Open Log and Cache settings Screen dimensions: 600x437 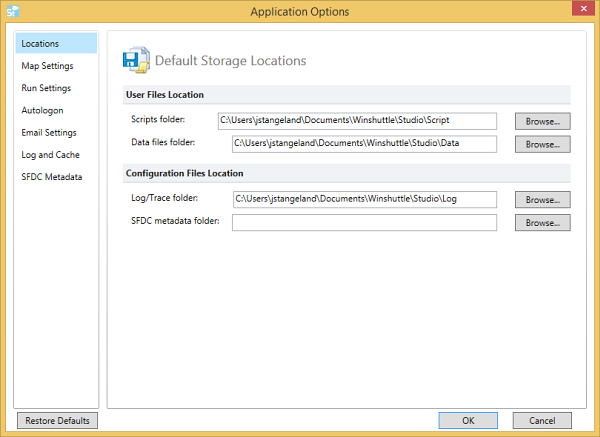[x=56, y=155]
